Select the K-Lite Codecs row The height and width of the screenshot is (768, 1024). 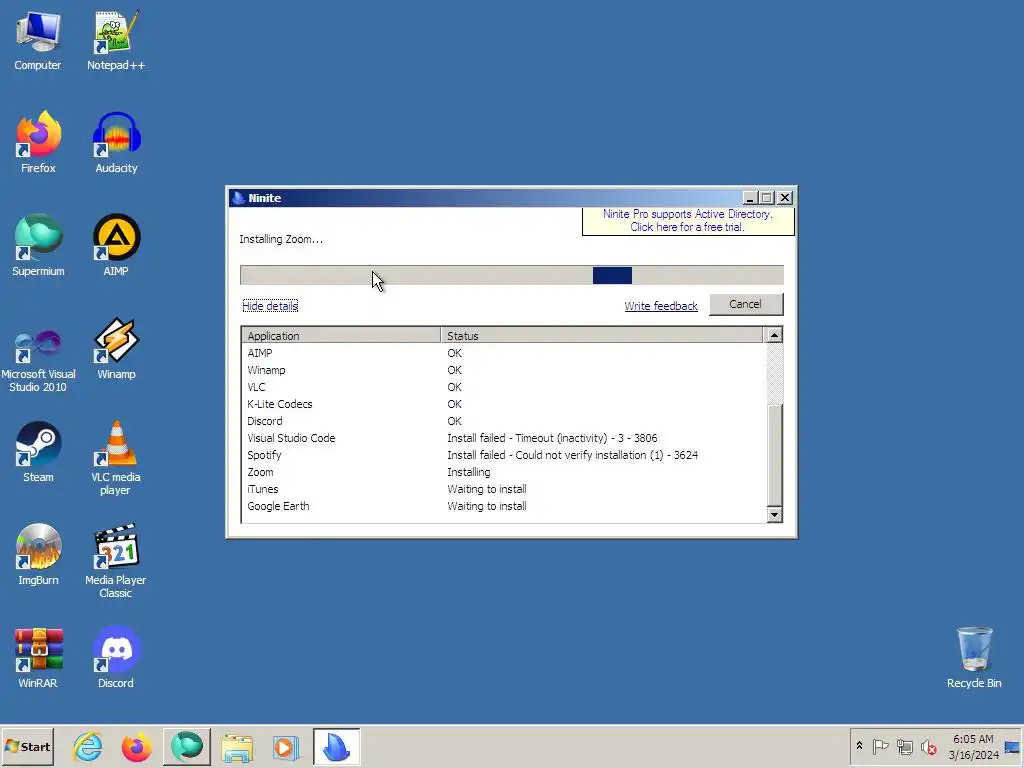tap(502, 404)
